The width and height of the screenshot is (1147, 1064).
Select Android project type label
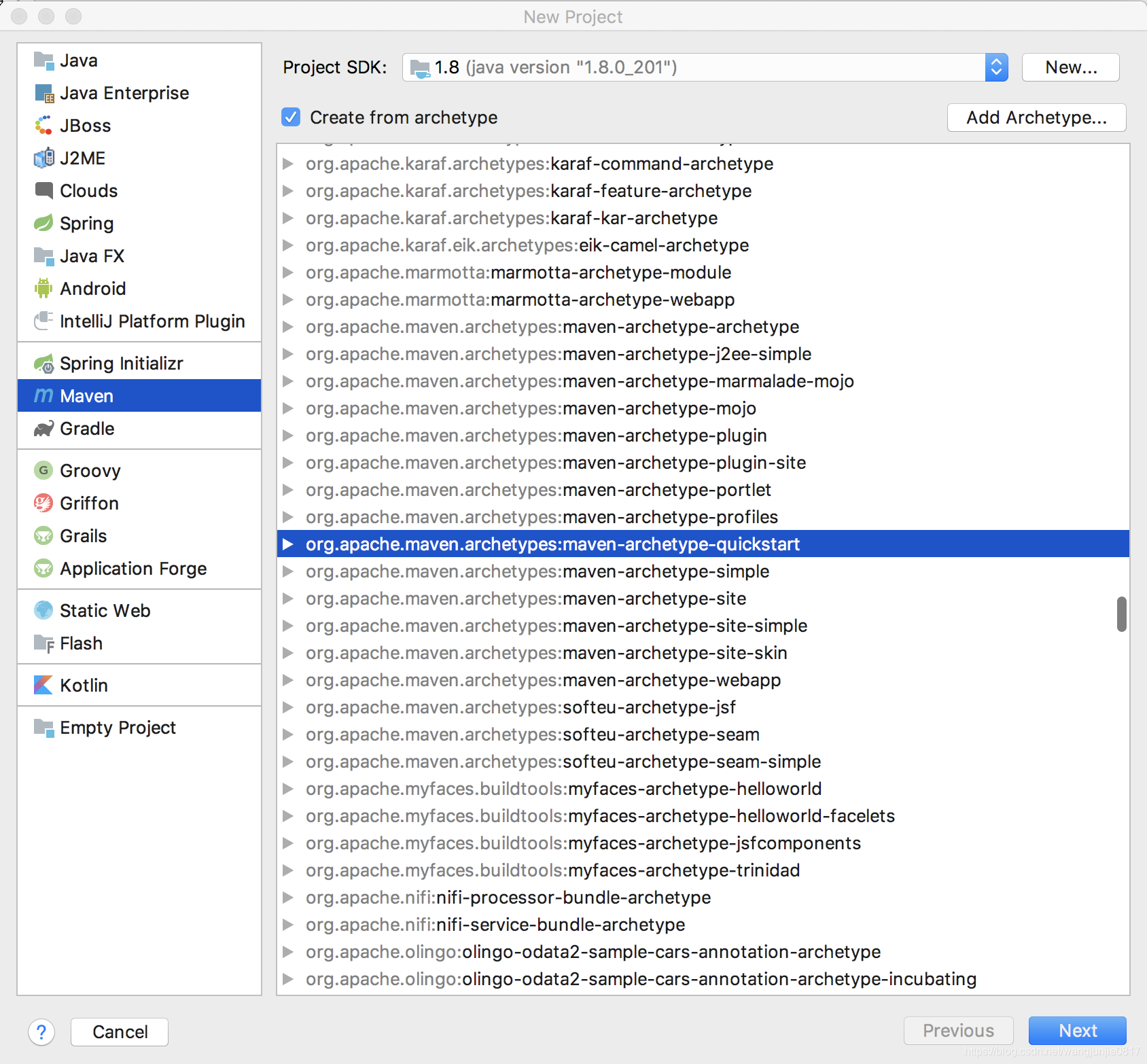[93, 289]
